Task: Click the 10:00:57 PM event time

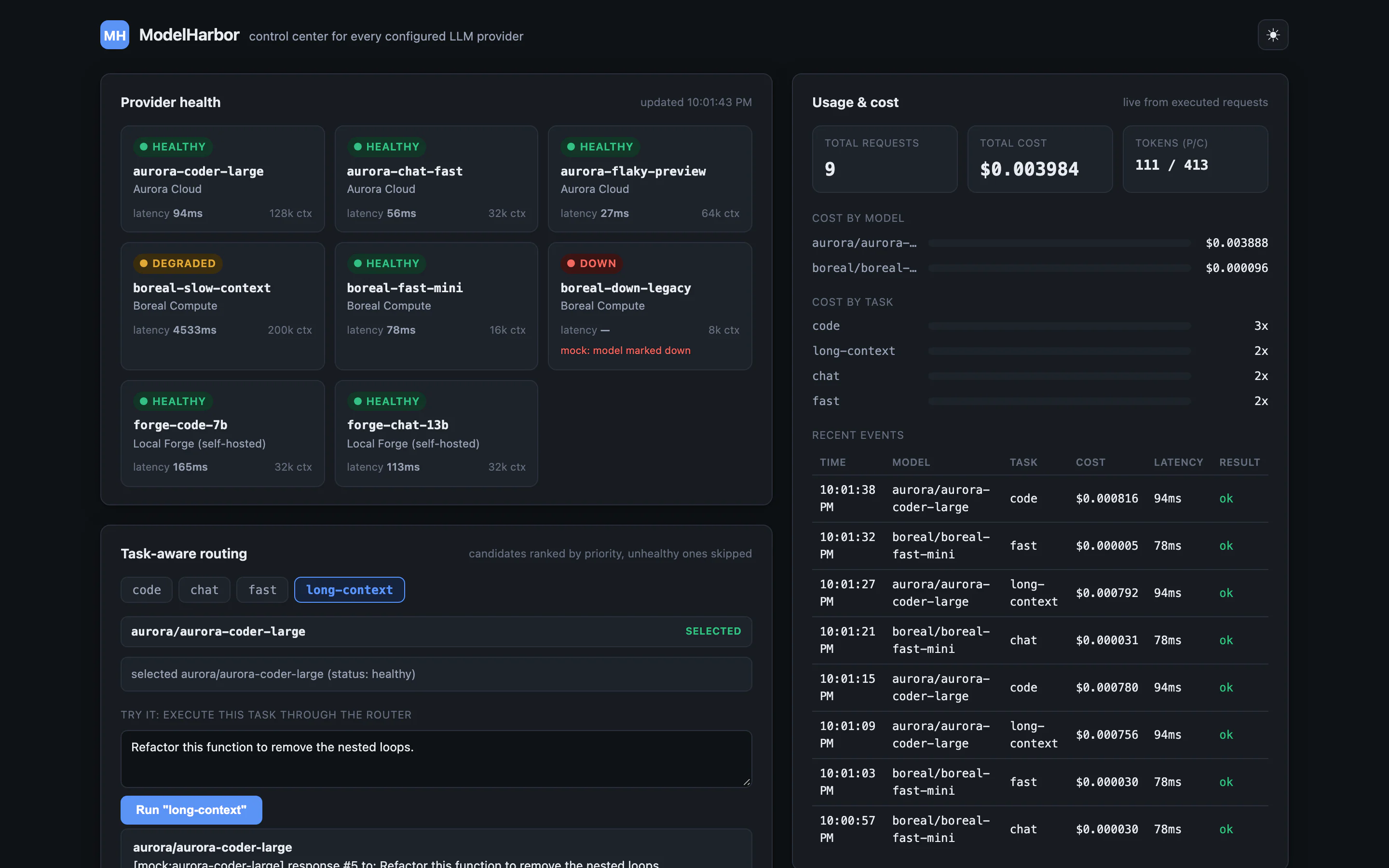Action: (x=848, y=829)
